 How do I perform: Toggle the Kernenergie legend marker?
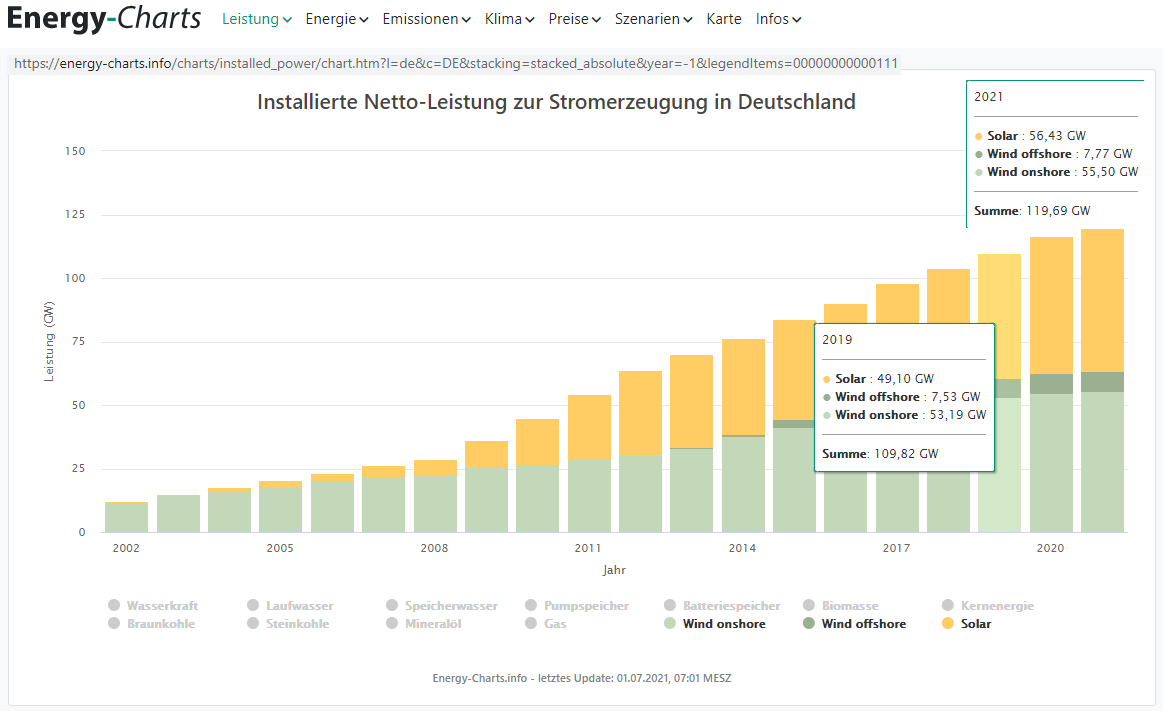[949, 606]
